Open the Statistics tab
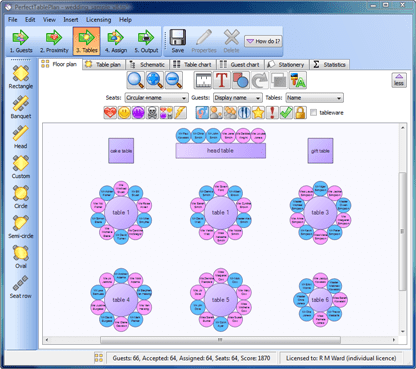This screenshot has height=369, width=416. coord(329,64)
